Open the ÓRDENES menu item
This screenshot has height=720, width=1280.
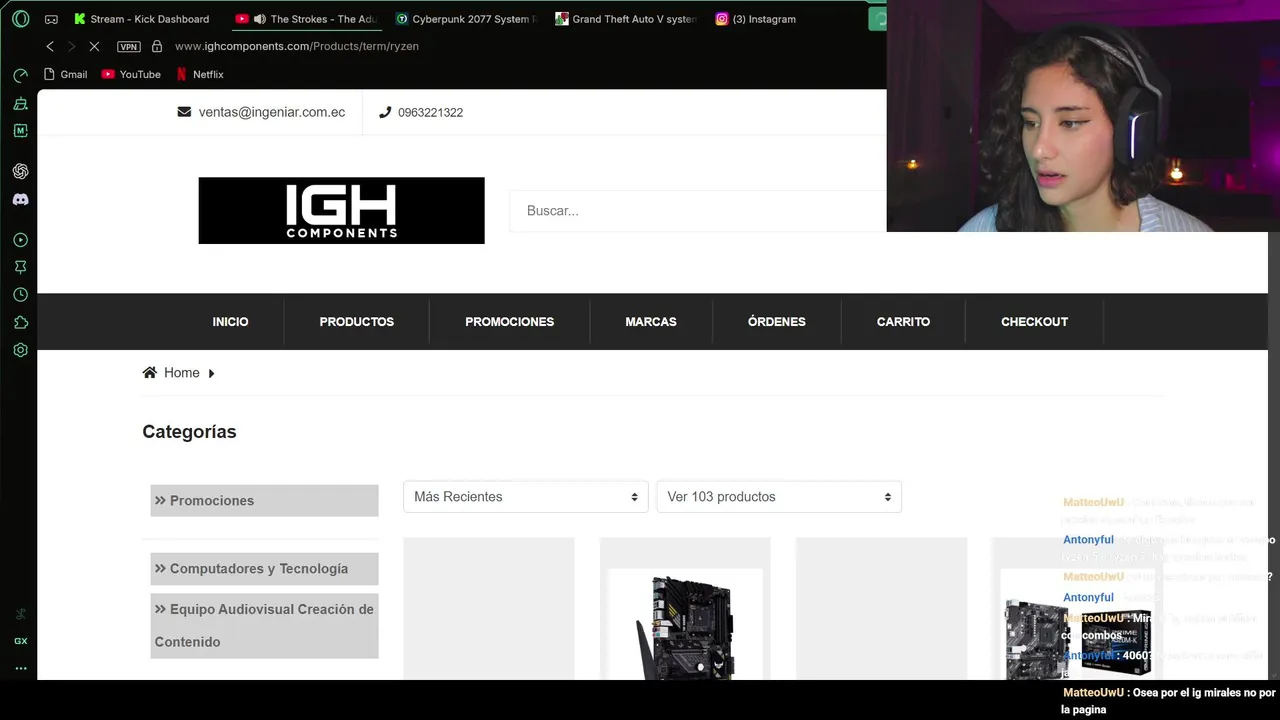[777, 322]
